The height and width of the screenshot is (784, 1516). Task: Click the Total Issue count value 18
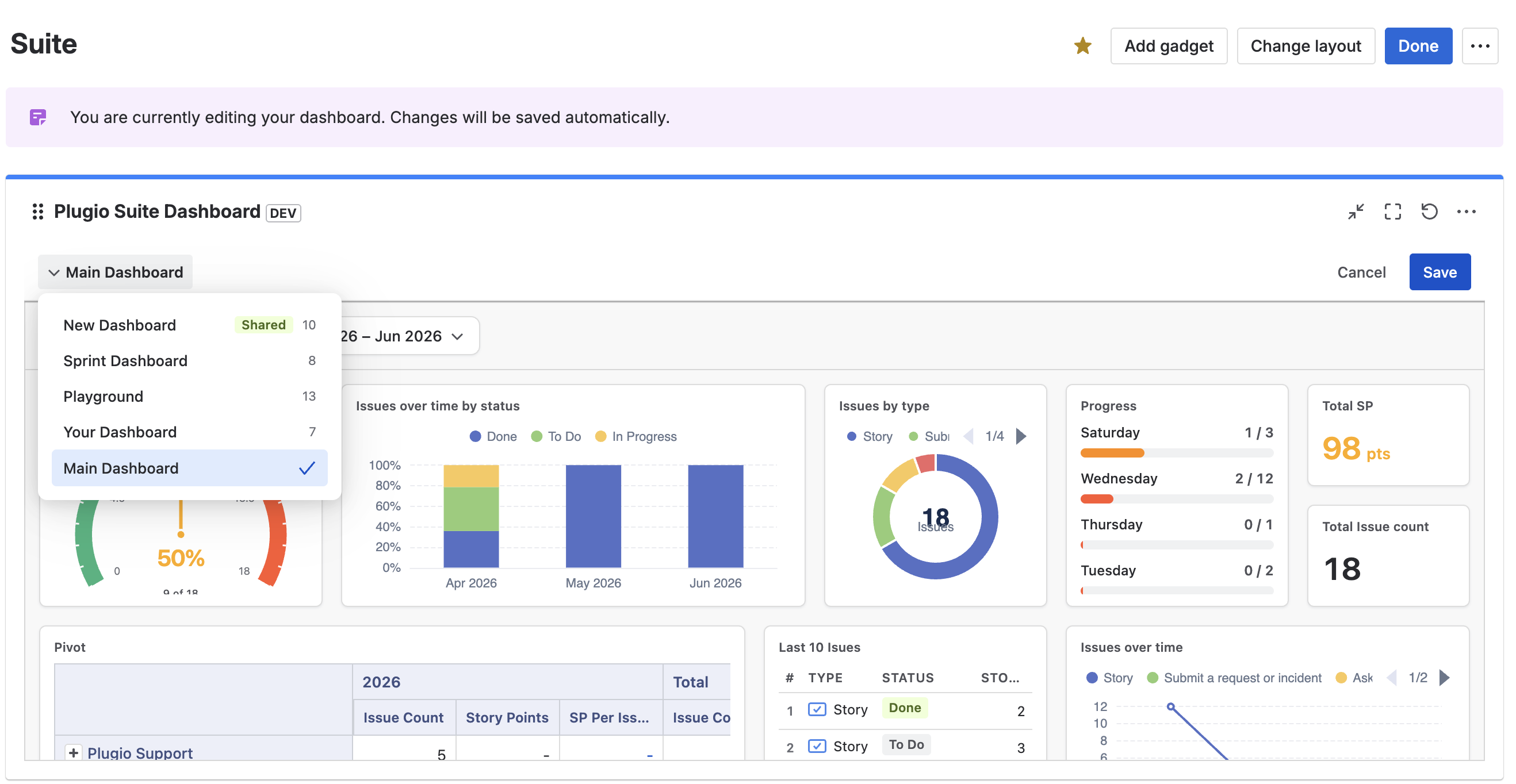(x=1342, y=568)
